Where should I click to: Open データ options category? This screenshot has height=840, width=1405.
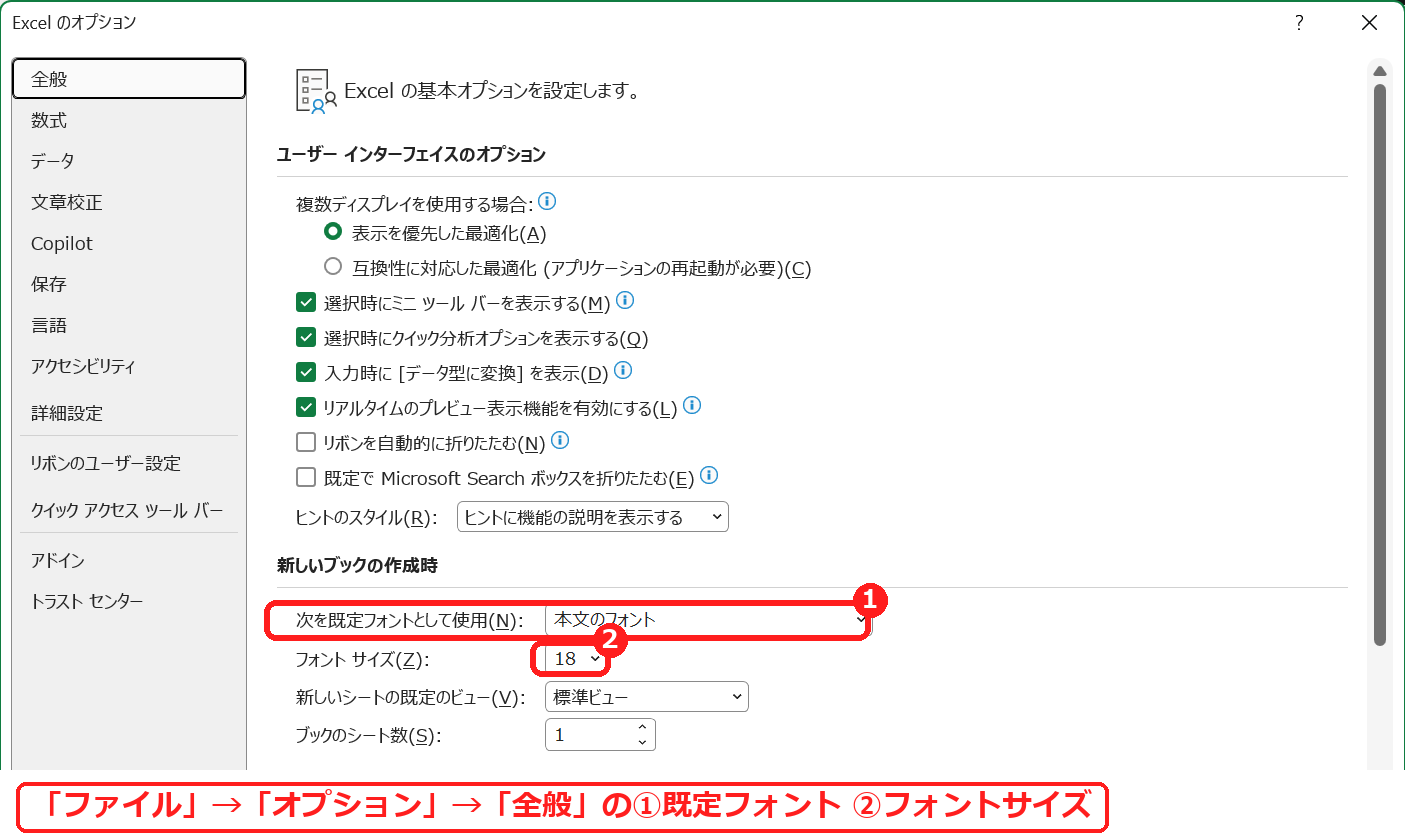click(129, 161)
